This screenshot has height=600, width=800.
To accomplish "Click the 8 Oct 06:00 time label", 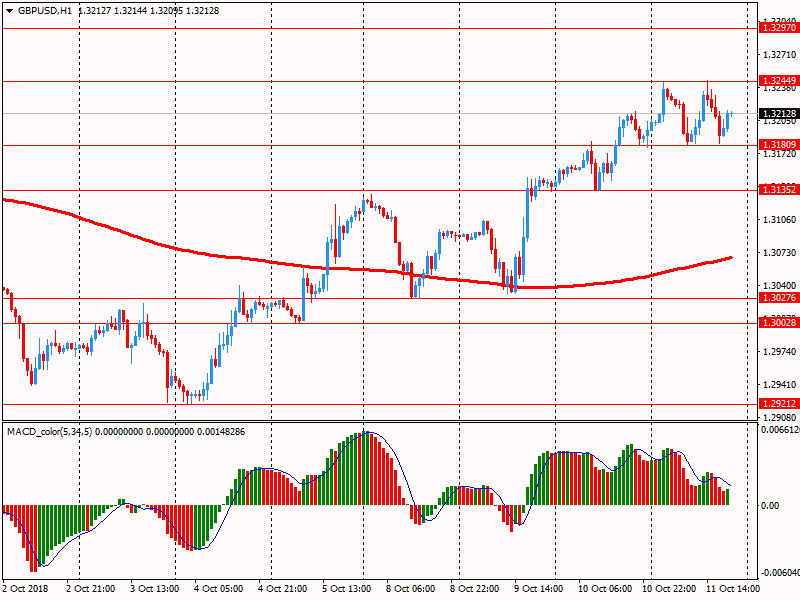I will point(411,588).
